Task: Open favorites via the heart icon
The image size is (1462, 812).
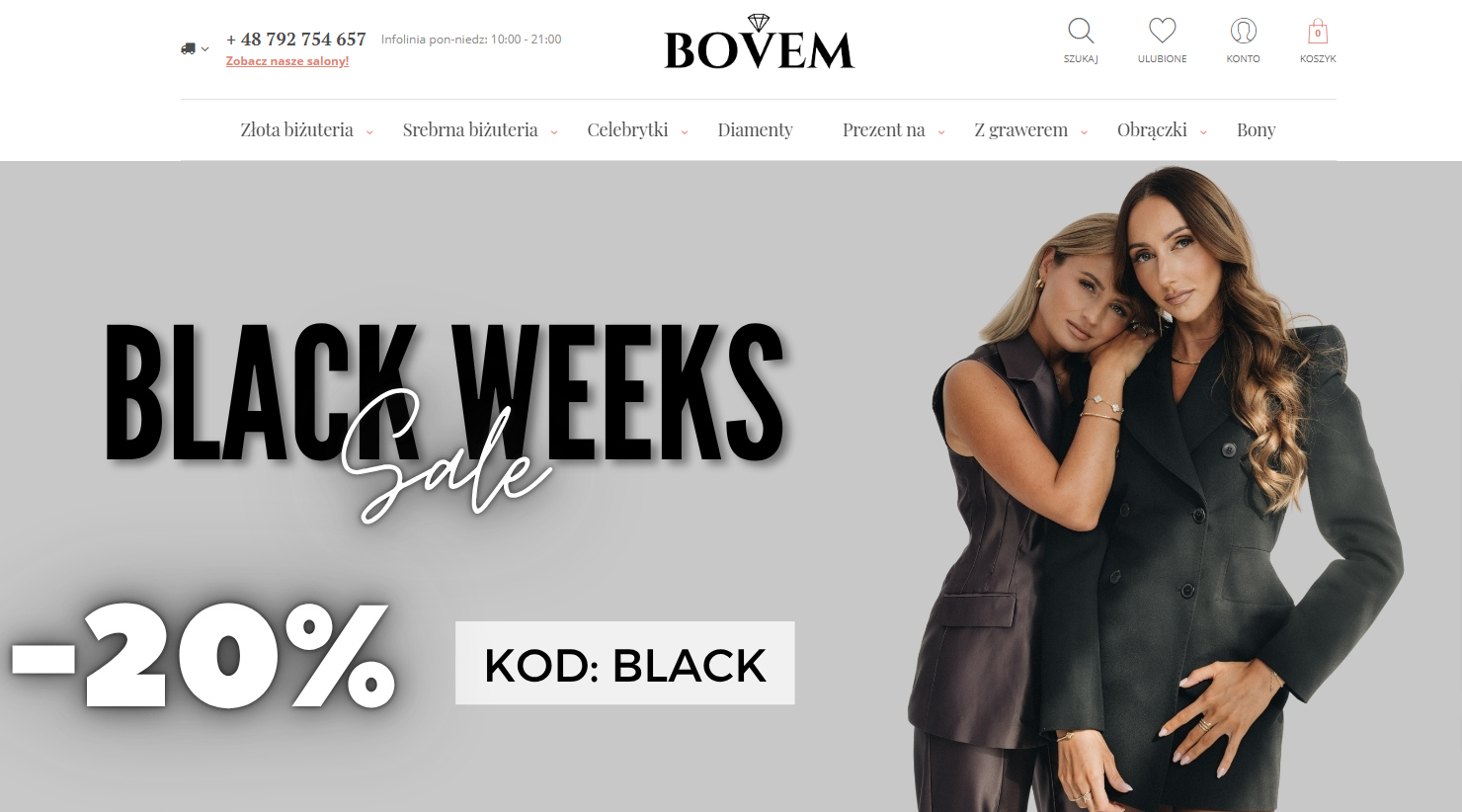Action: (1162, 32)
